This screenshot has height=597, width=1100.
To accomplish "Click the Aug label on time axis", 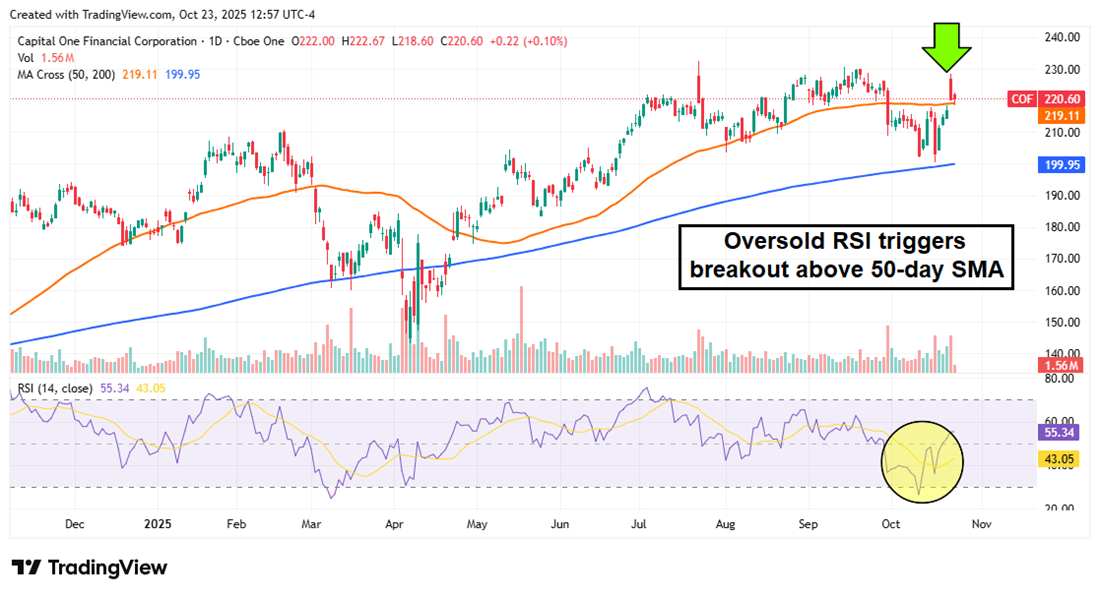I will point(725,524).
